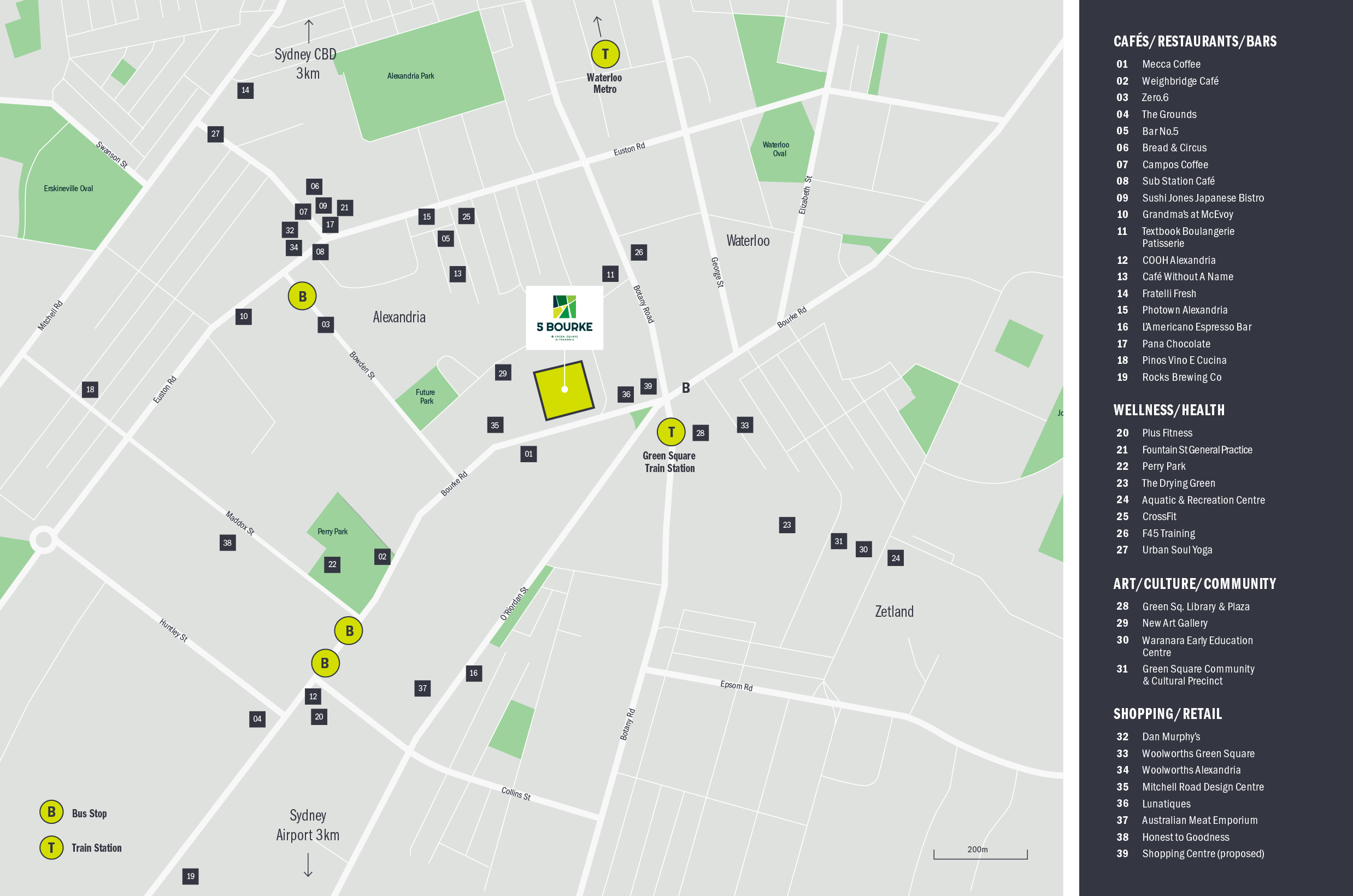Image resolution: width=1353 pixels, height=896 pixels.
Task: Click map marker 23 on the map
Action: [787, 525]
